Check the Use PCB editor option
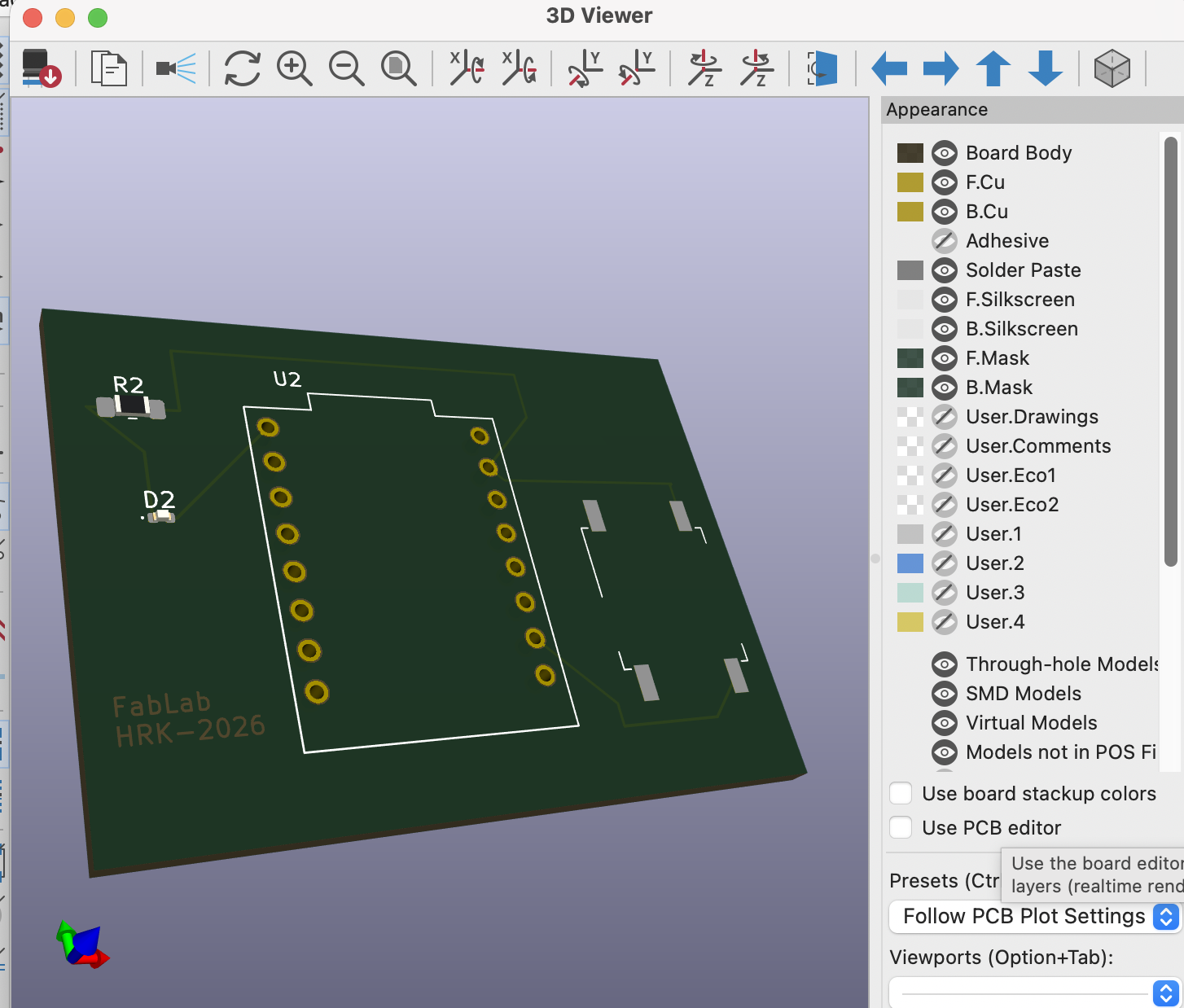This screenshot has width=1184, height=1008. [x=901, y=828]
